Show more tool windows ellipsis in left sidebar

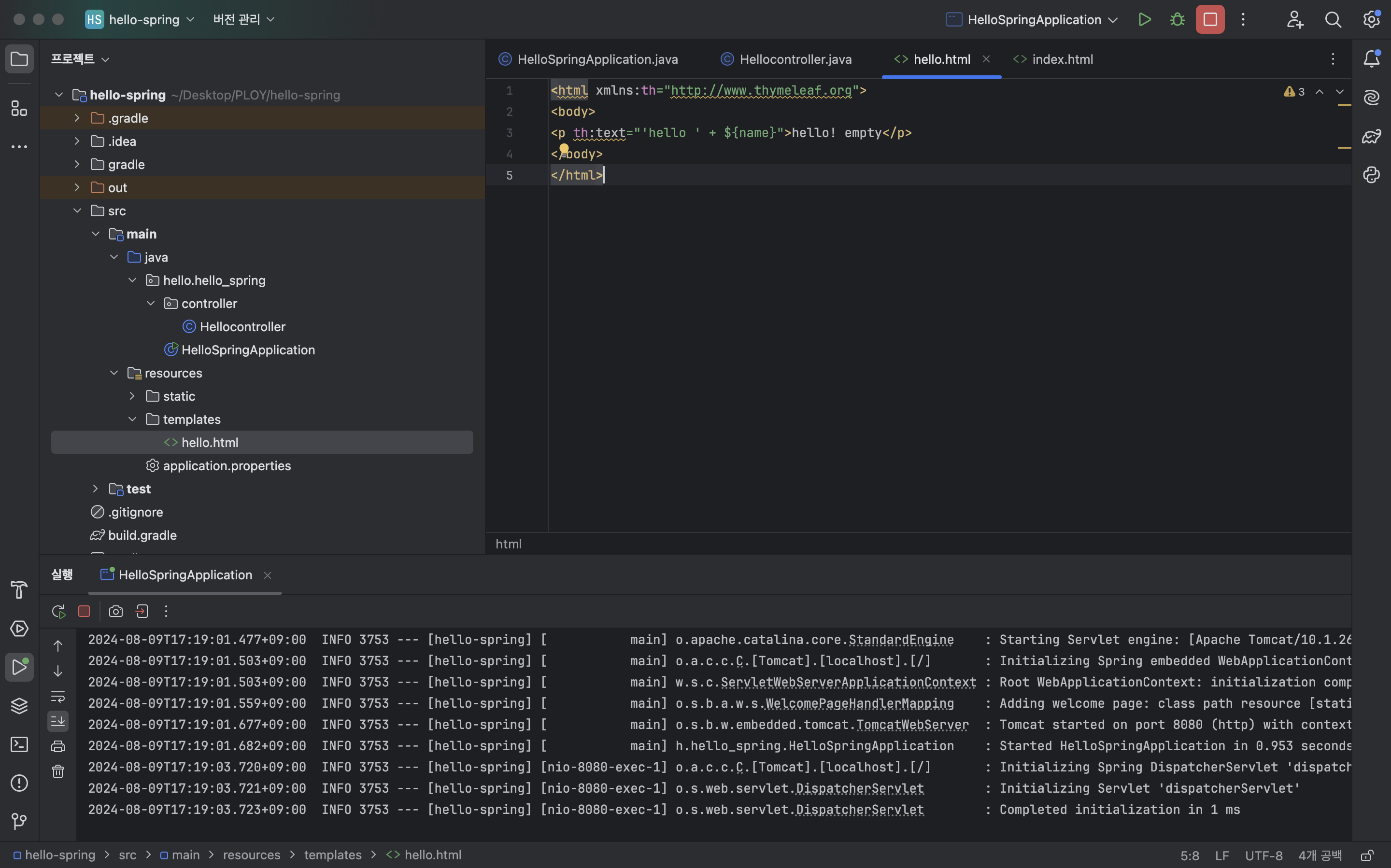point(19,147)
